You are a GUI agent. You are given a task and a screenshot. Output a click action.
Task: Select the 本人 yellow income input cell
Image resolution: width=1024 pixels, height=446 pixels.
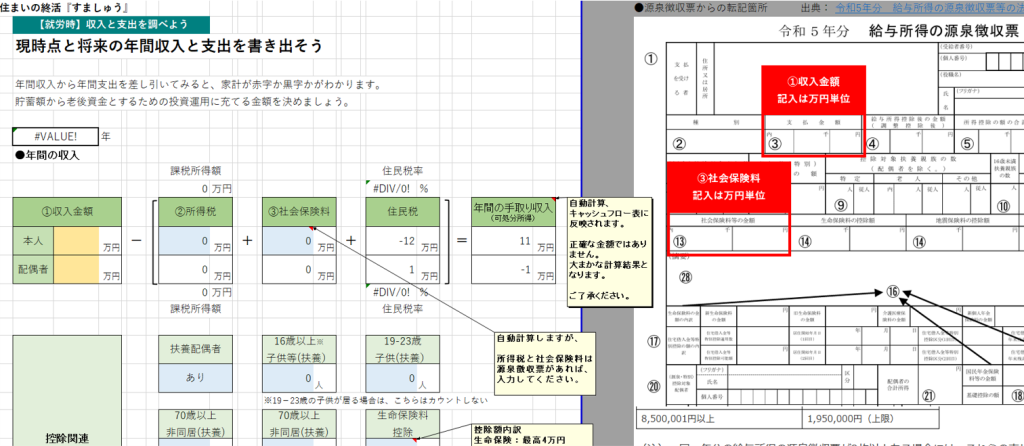[x=76, y=242]
